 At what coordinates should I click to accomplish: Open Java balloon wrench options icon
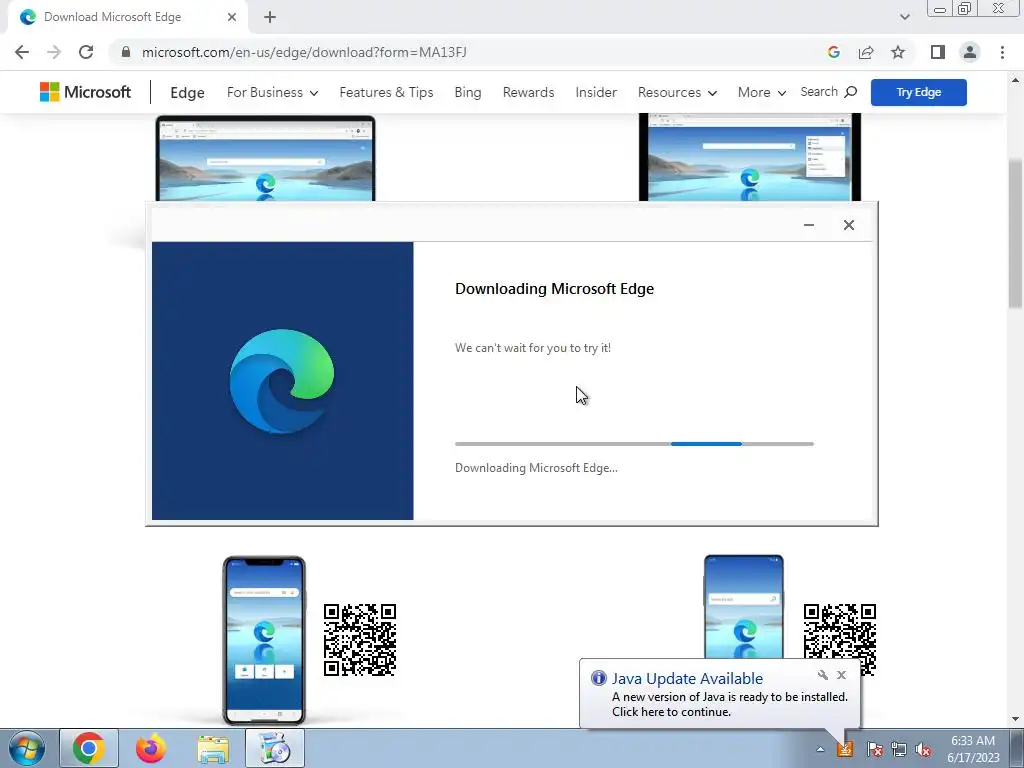click(x=822, y=675)
